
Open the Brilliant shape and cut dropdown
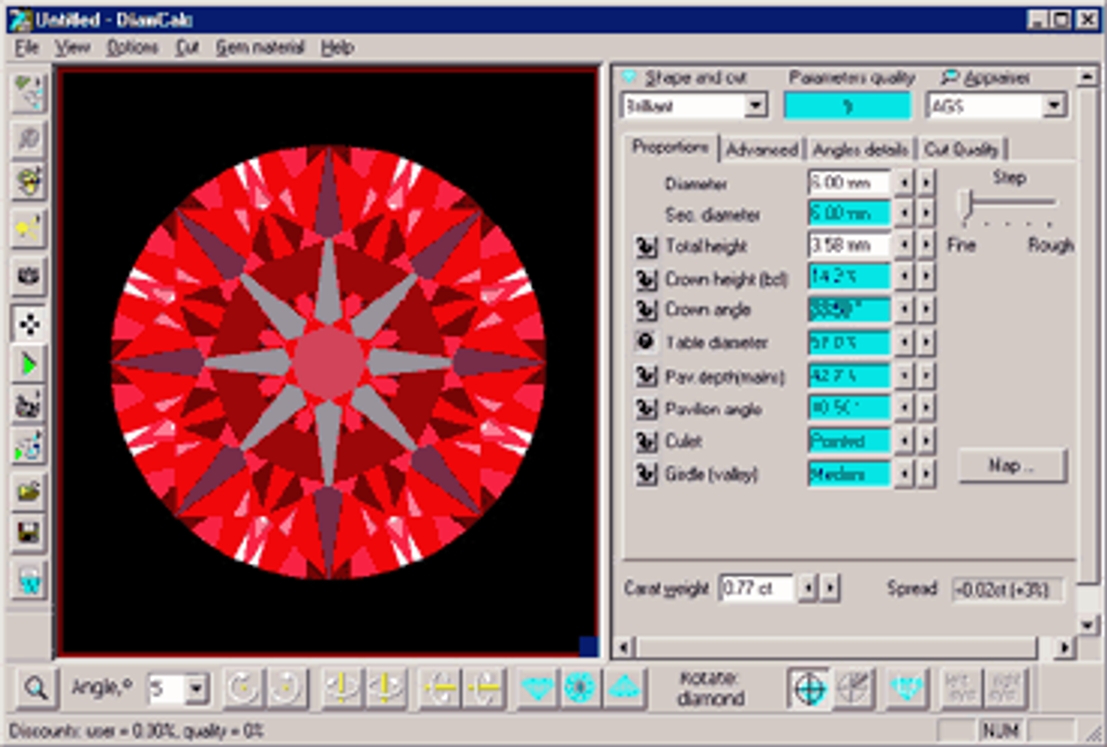point(755,106)
